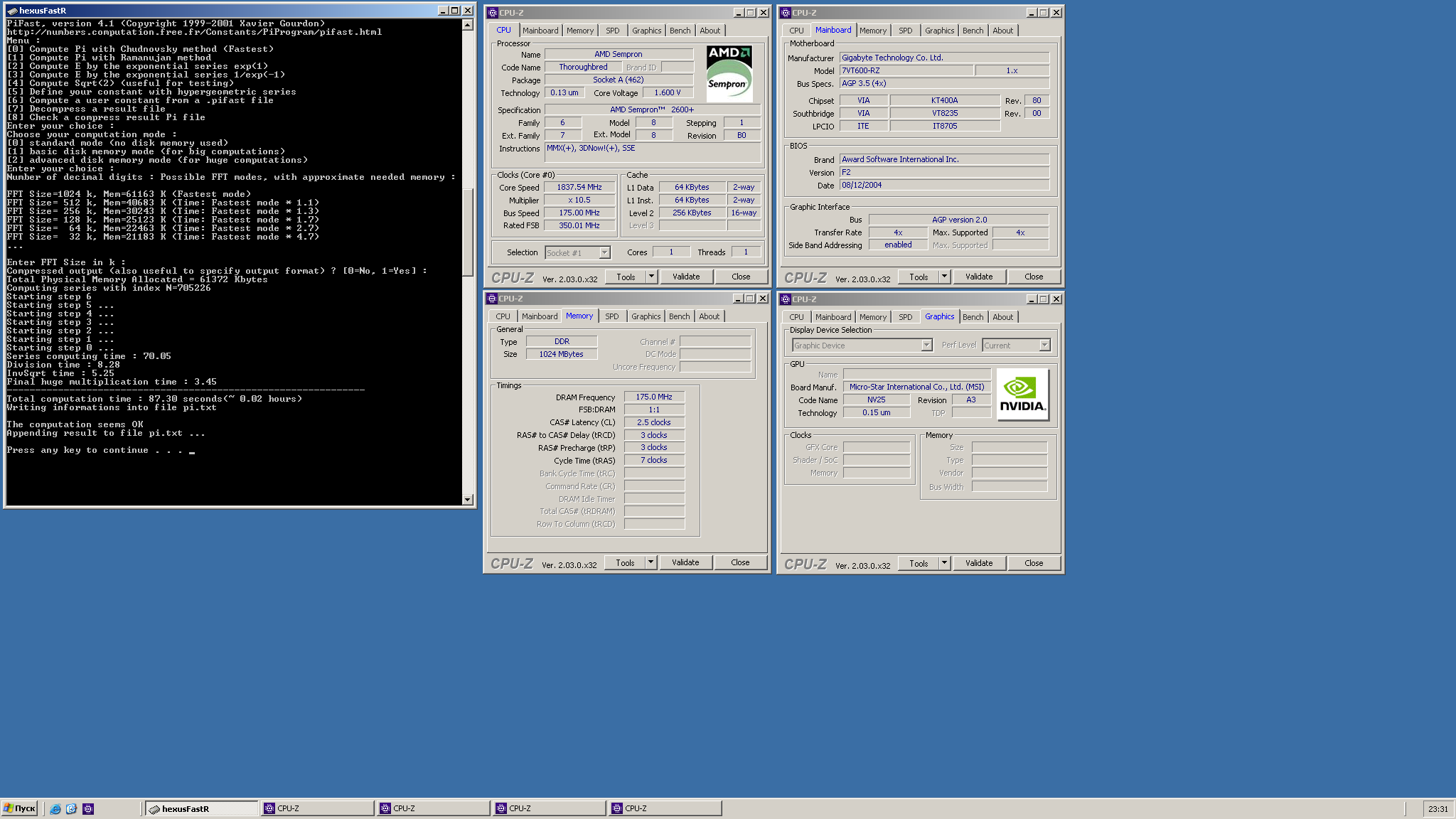1456x819 pixels.
Task: Open Tools dropdown arrow in CPU-Z Graphics window
Action: click(x=944, y=563)
